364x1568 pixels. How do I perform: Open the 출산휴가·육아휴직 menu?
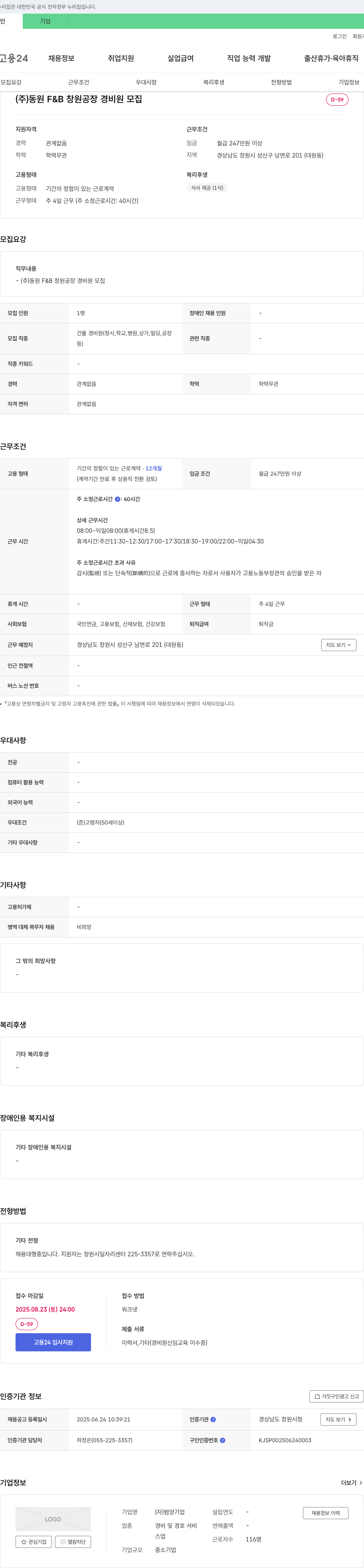pos(331,58)
